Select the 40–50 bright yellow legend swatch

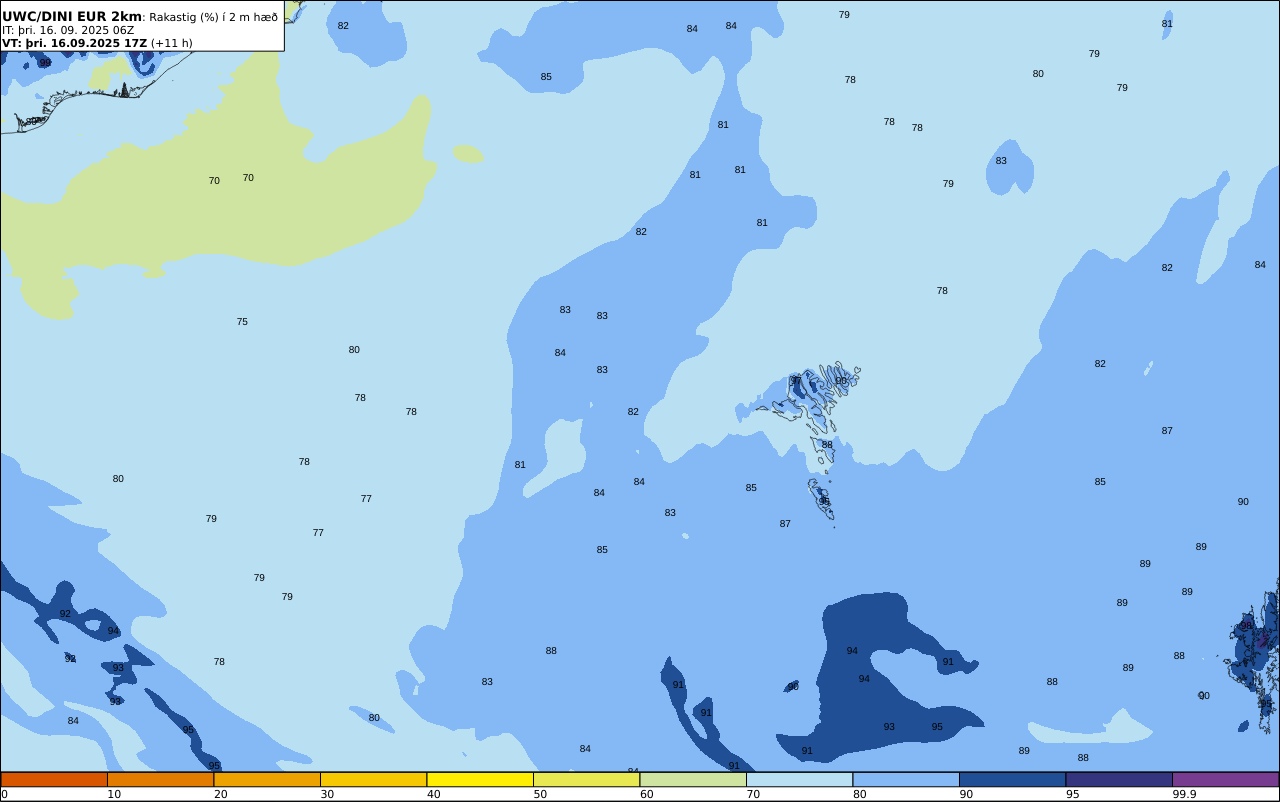pos(480,779)
